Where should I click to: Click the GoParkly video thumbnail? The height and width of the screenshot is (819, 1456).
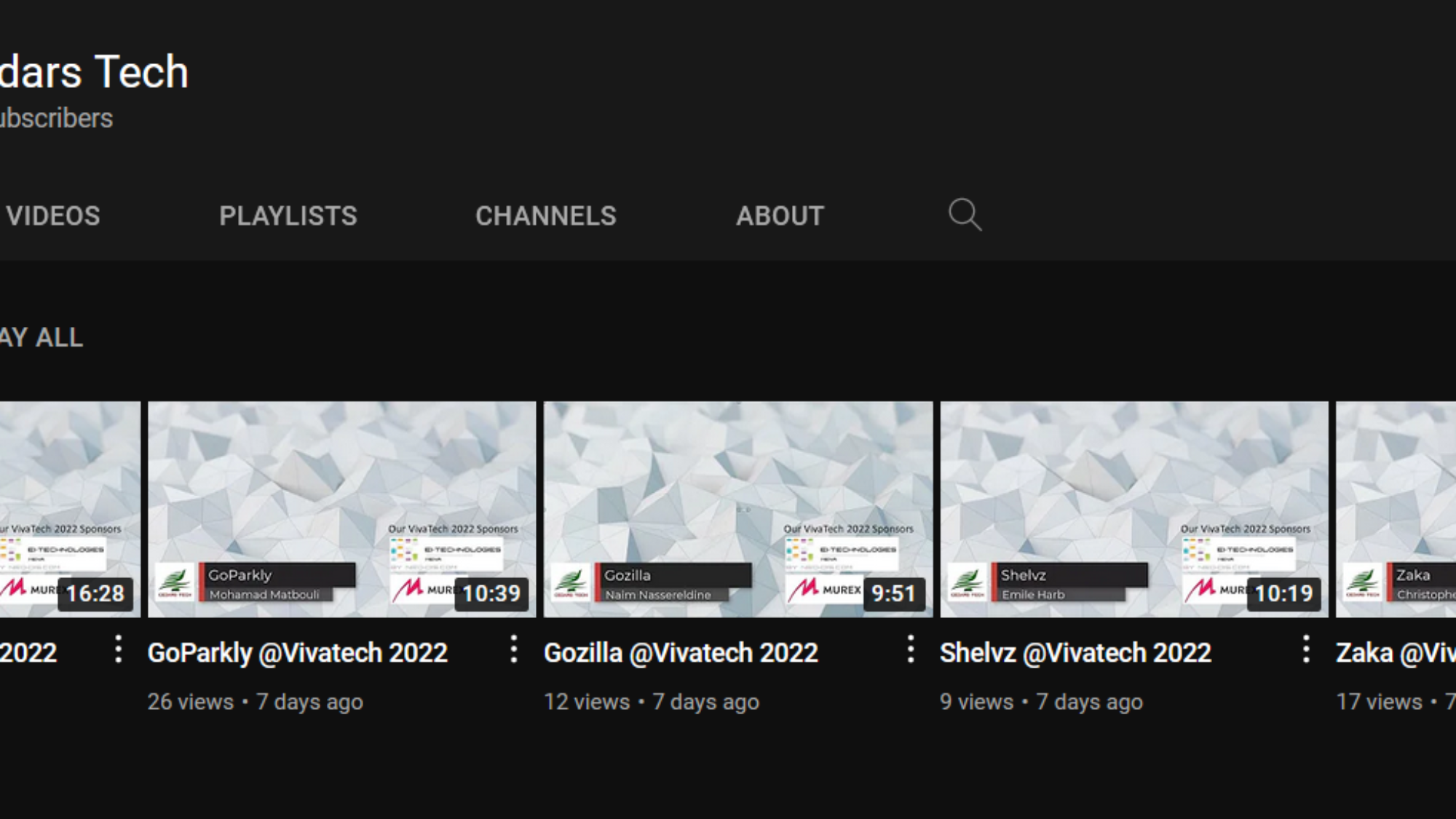click(341, 509)
